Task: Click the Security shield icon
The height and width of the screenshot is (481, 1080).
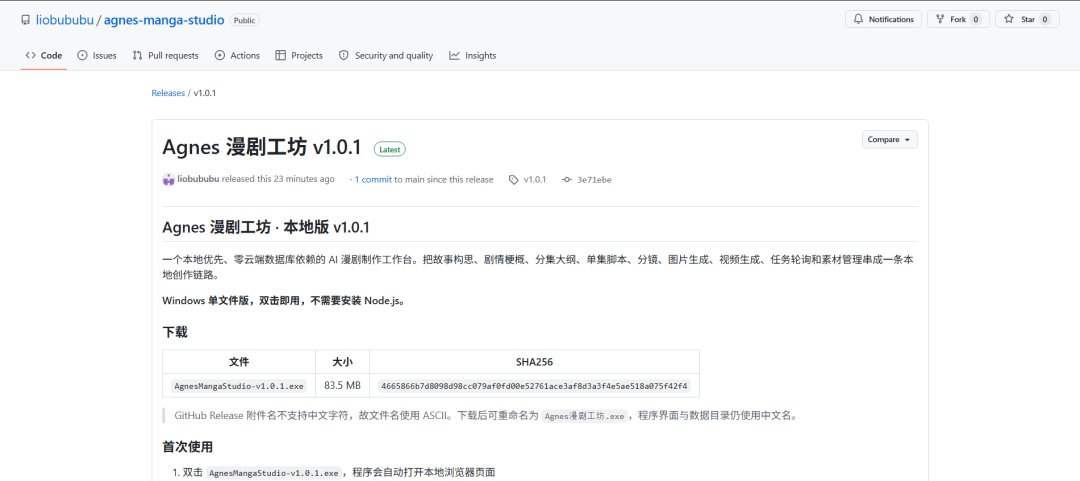Action: 344,55
